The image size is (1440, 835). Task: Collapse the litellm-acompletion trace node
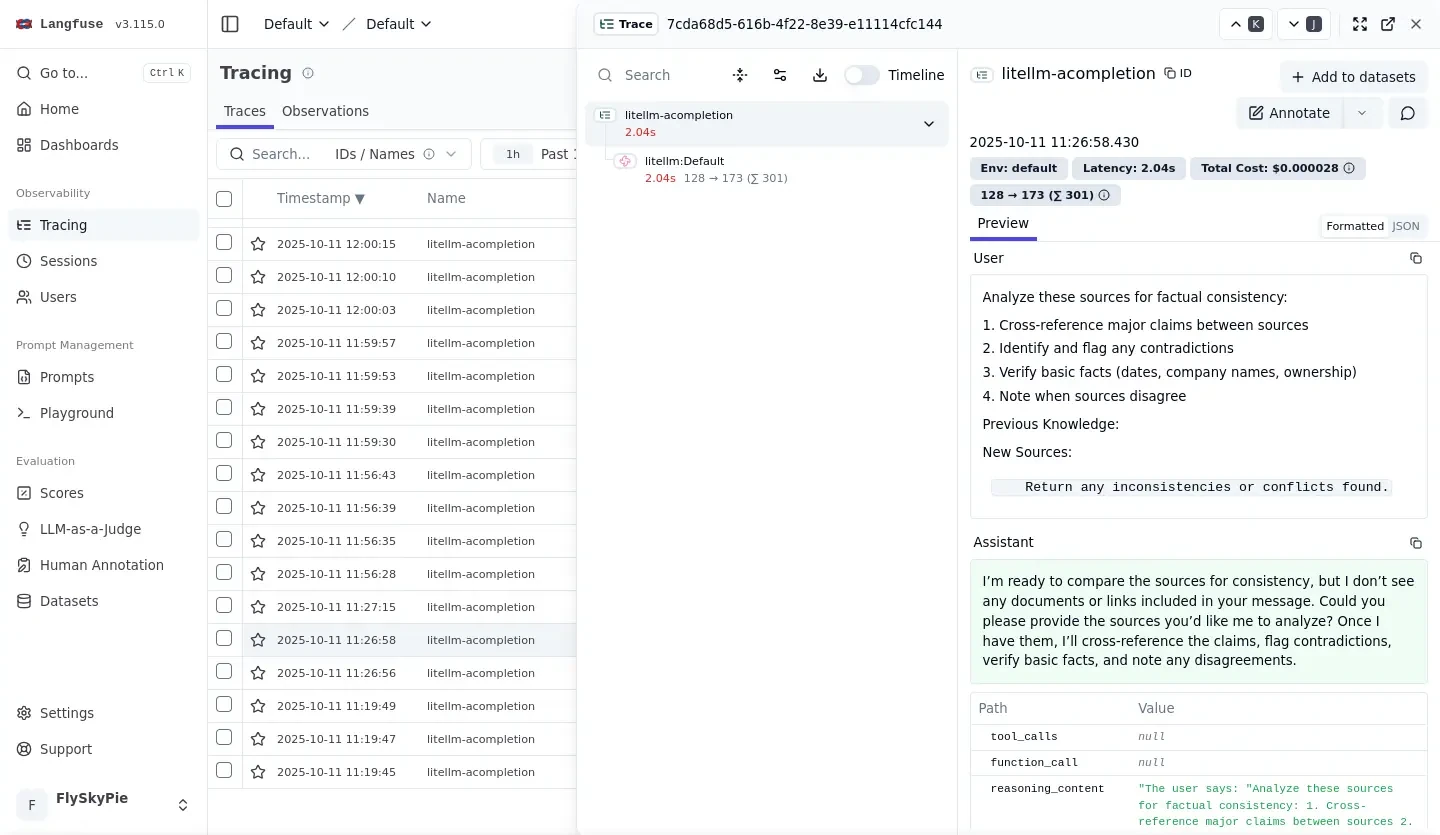click(928, 124)
